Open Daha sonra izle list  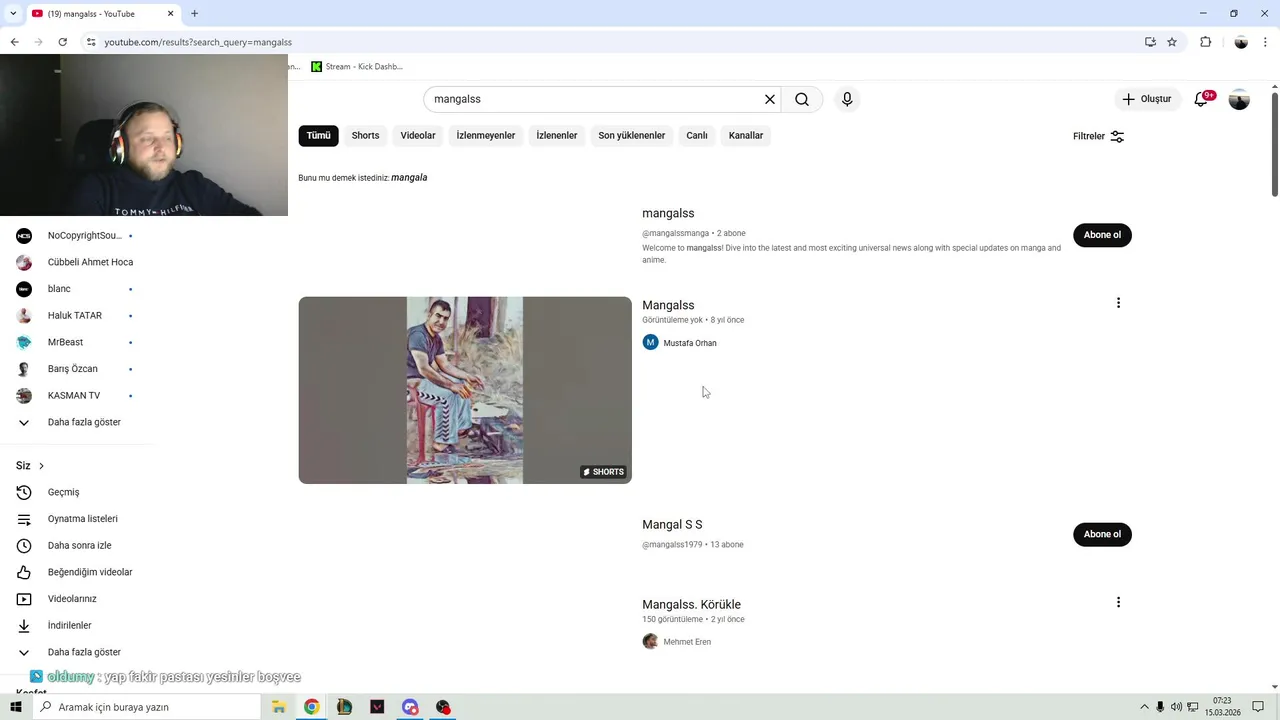coord(78,546)
